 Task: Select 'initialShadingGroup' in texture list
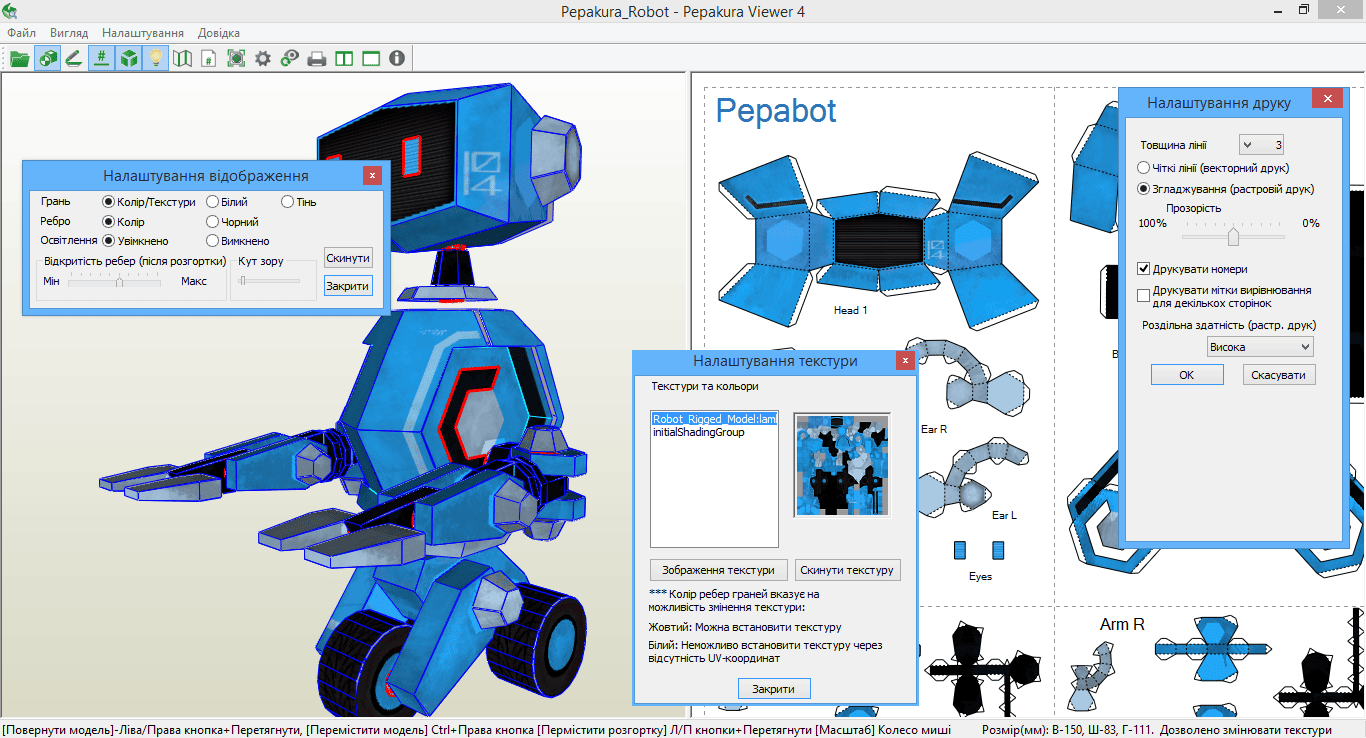pos(699,432)
